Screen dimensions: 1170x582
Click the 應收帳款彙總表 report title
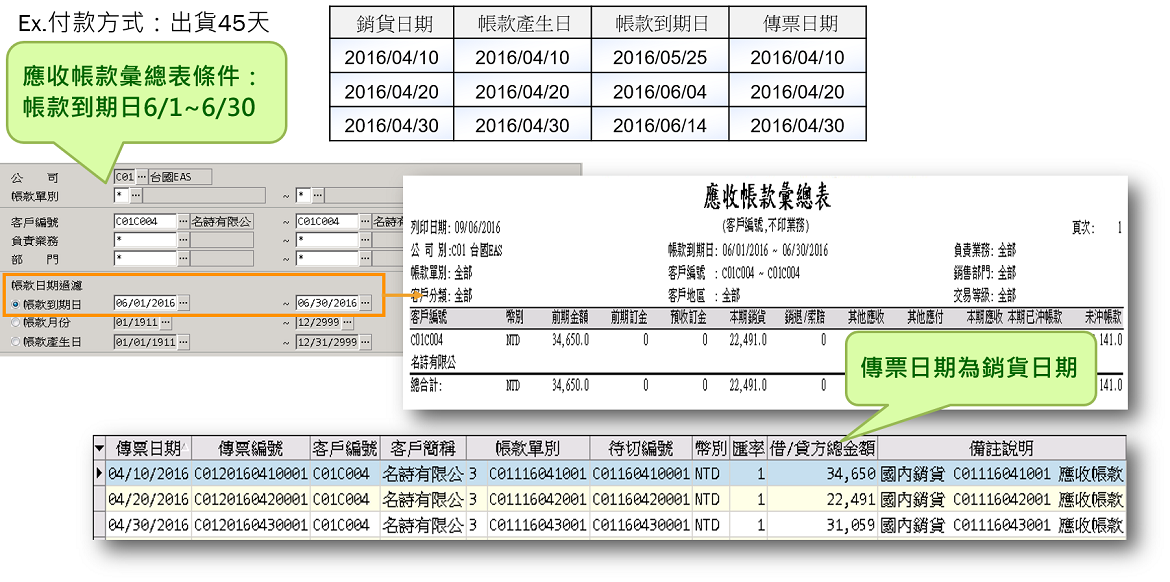click(767, 198)
